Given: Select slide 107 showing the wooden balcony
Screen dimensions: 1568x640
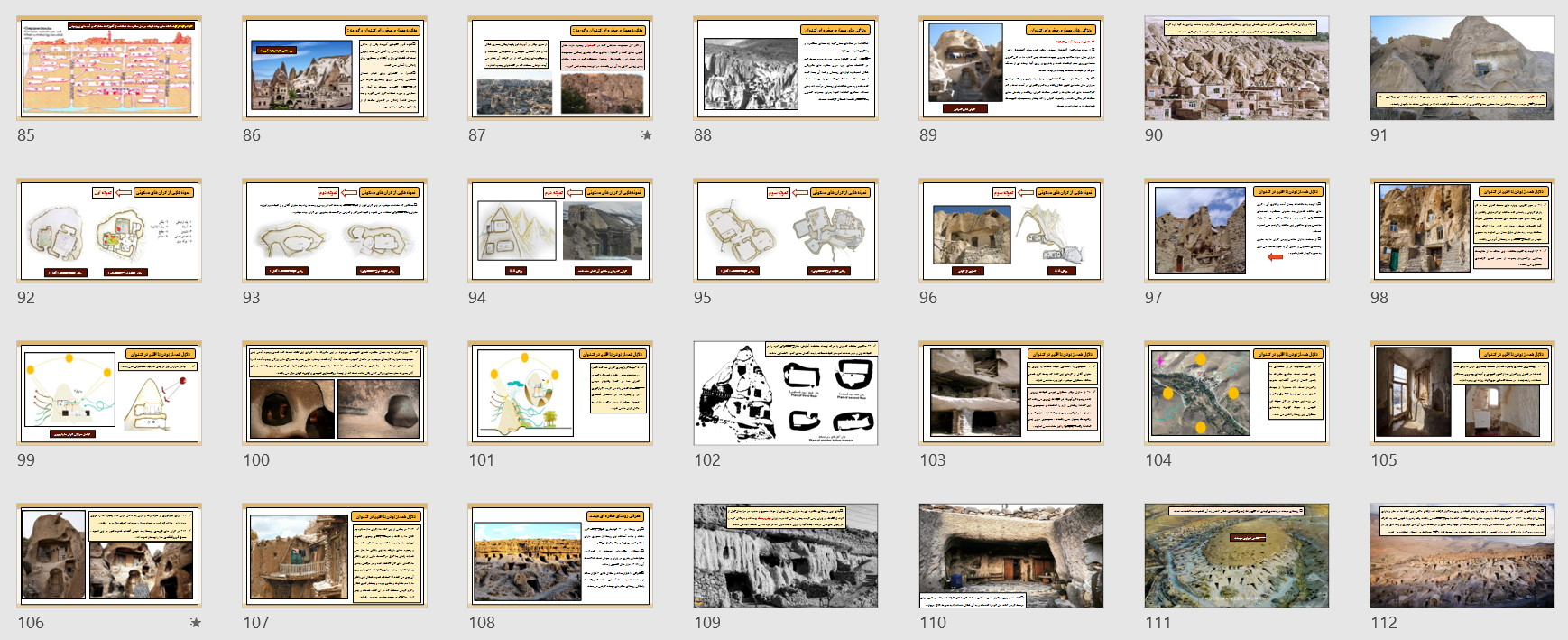Looking at the screenshot, I should (x=334, y=556).
